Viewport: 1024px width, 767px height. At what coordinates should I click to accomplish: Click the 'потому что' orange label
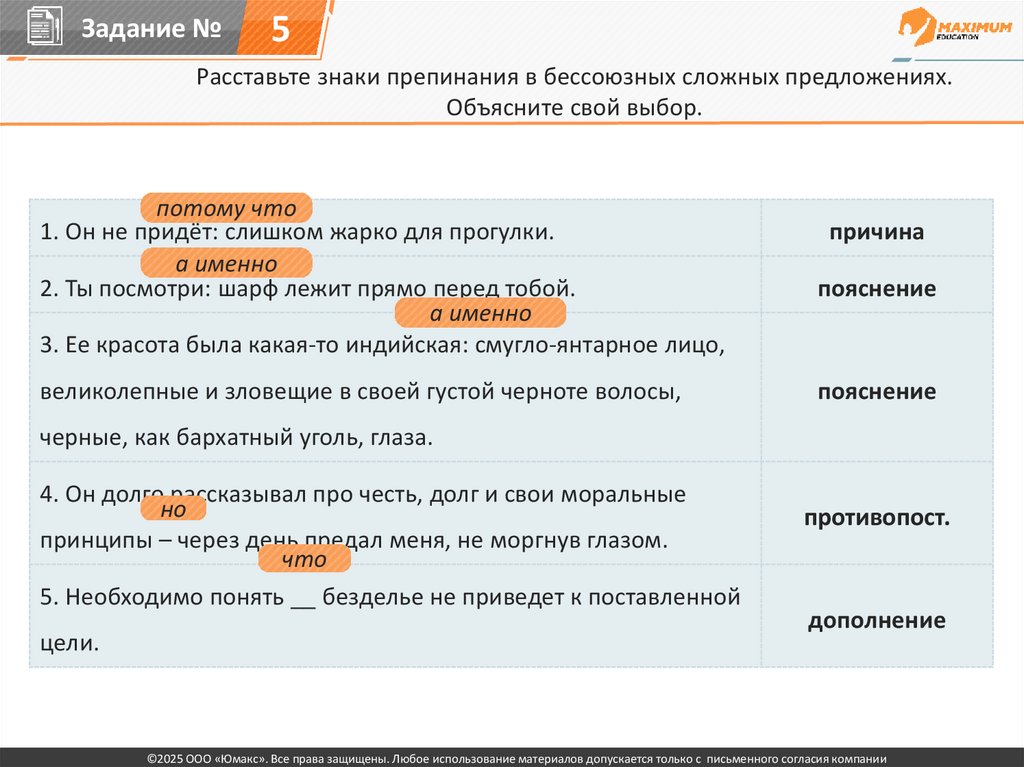(x=227, y=208)
